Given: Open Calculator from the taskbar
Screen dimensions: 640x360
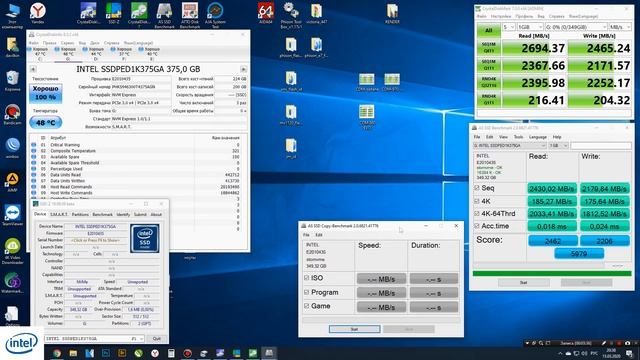Looking at the screenshot, I should click(171, 353).
